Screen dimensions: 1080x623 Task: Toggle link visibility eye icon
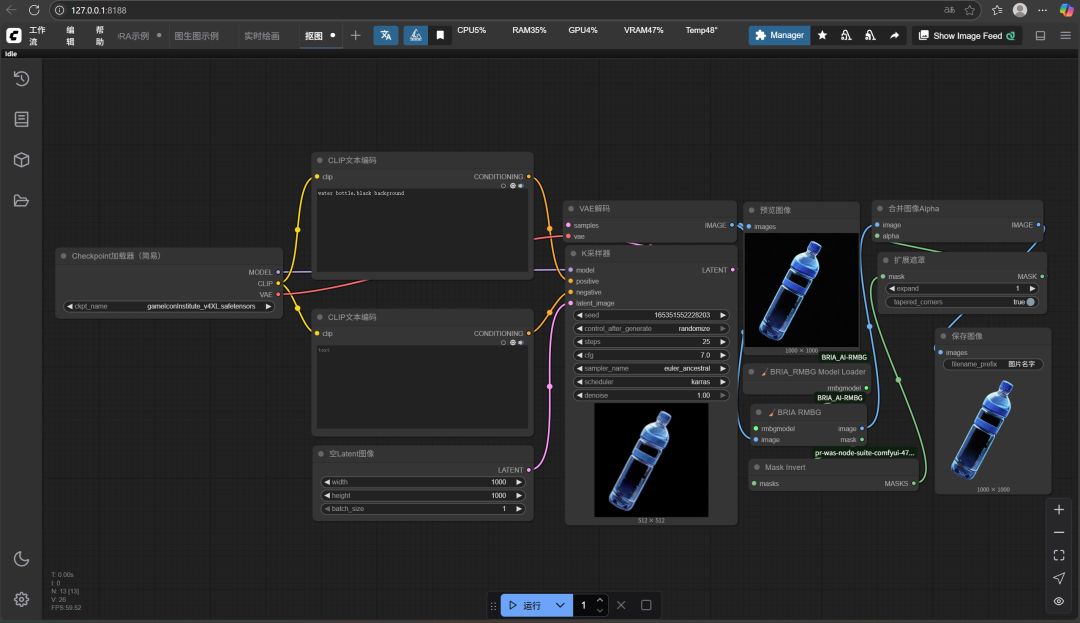click(x=1059, y=601)
